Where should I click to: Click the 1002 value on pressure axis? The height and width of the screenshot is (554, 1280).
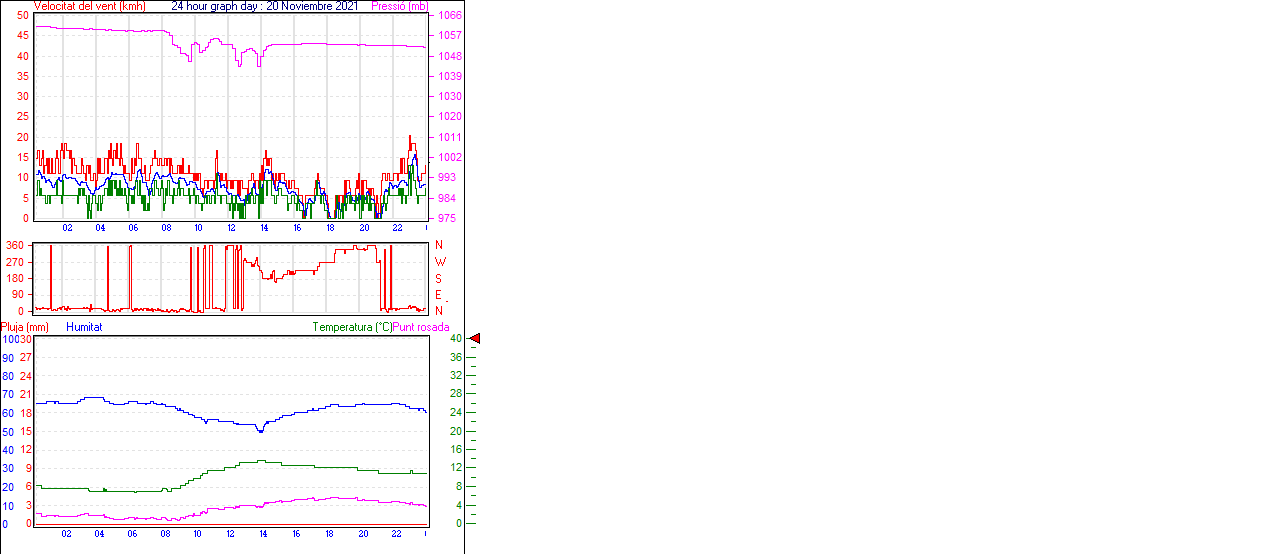tap(449, 157)
